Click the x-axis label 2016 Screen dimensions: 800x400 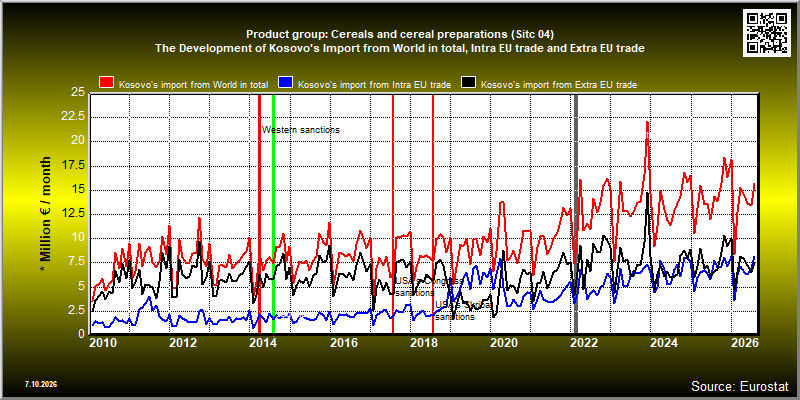tap(343, 343)
